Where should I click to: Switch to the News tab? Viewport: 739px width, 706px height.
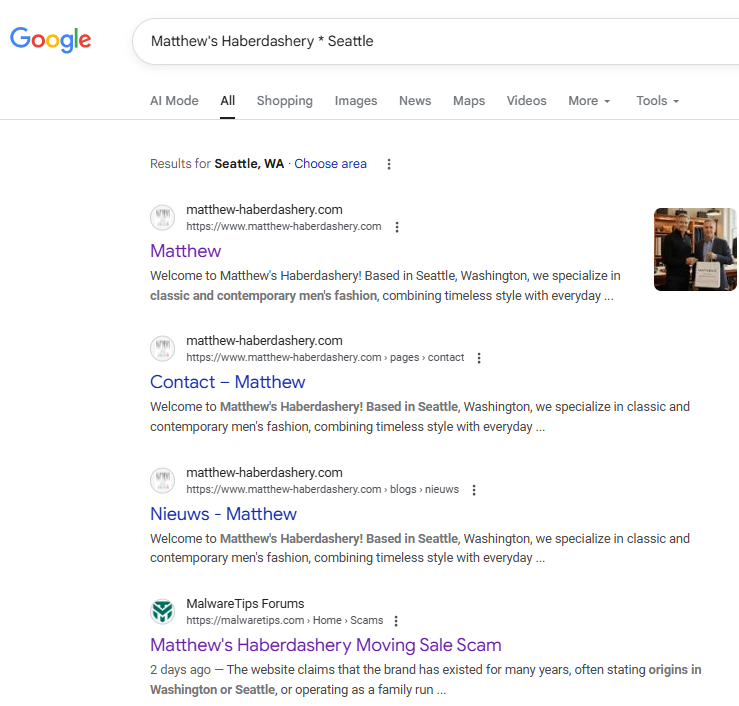[x=415, y=101]
